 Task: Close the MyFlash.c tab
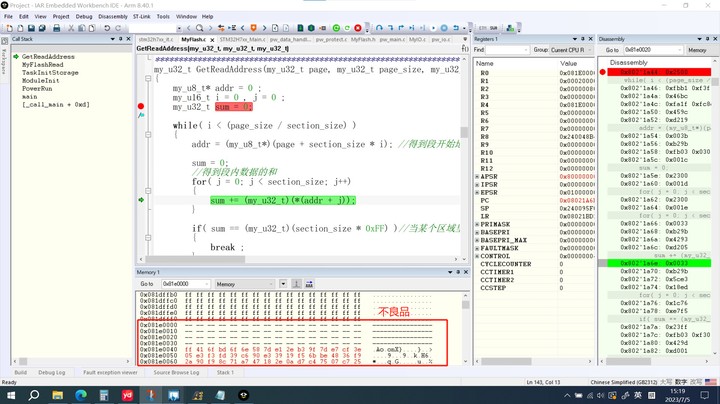point(212,40)
